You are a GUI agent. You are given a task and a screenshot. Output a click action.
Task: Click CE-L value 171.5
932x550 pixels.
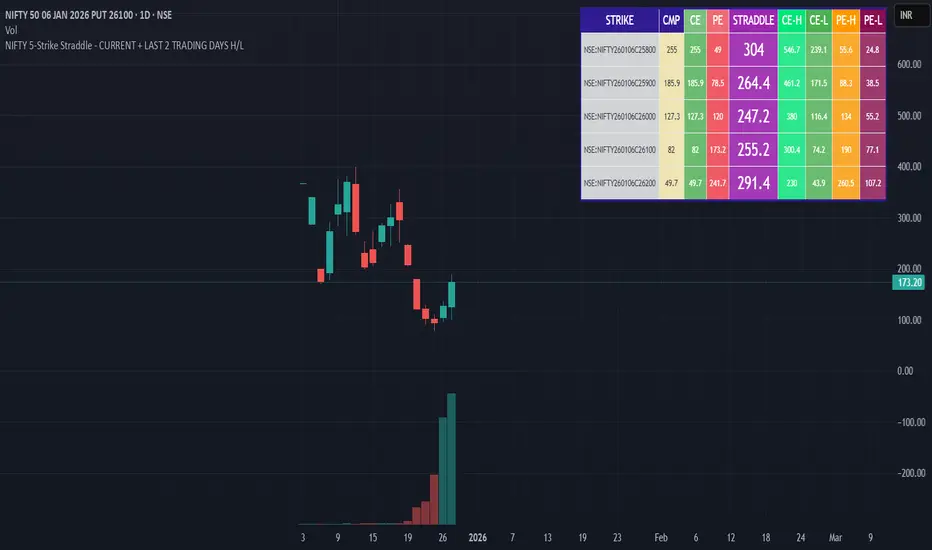coord(818,83)
